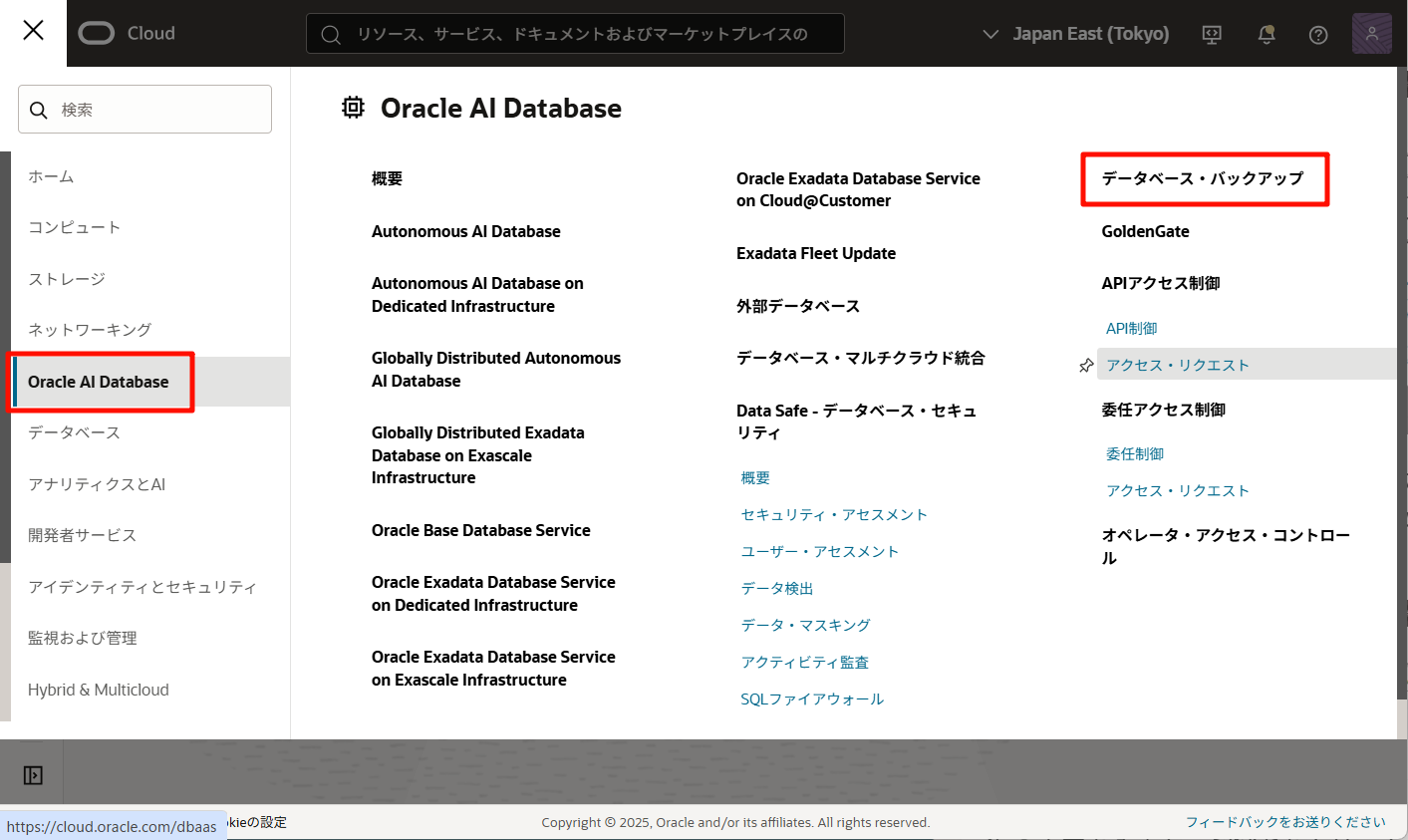Viewport: 1408px width, 840px height.
Task: Open セキュリティ・アセスメント under Data Safe
Action: click(x=834, y=515)
